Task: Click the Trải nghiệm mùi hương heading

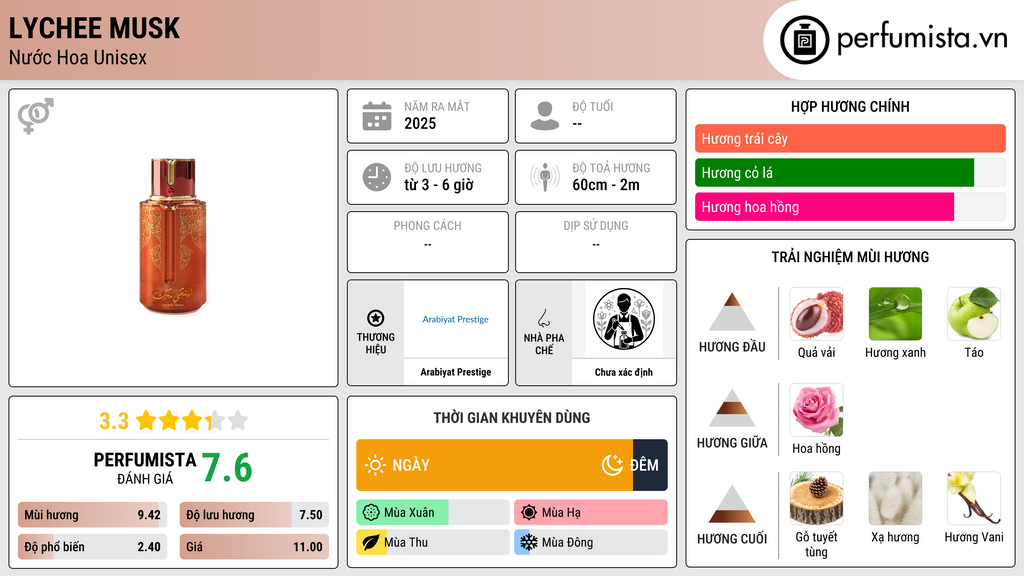Action: [x=850, y=257]
